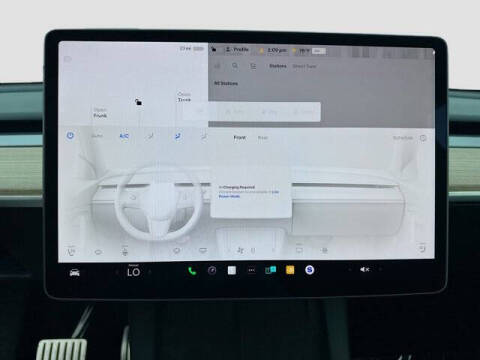Tap the circular icon beside Schedule
This screenshot has width=480, height=360.
click(x=423, y=138)
